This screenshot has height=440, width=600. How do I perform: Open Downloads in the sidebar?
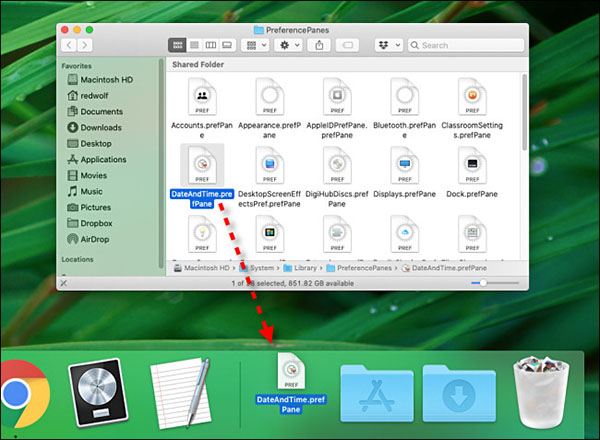[x=100, y=127]
